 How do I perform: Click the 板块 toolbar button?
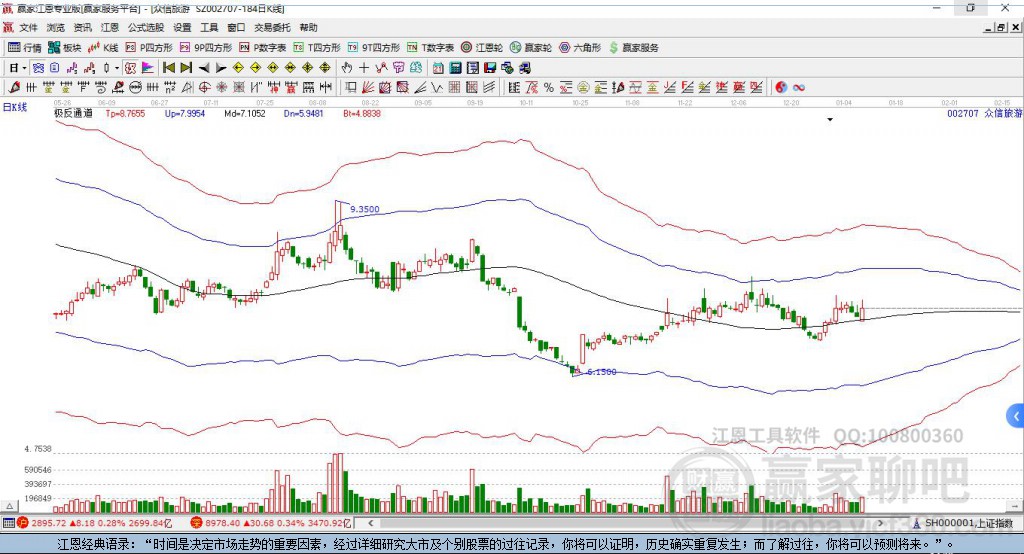point(65,48)
